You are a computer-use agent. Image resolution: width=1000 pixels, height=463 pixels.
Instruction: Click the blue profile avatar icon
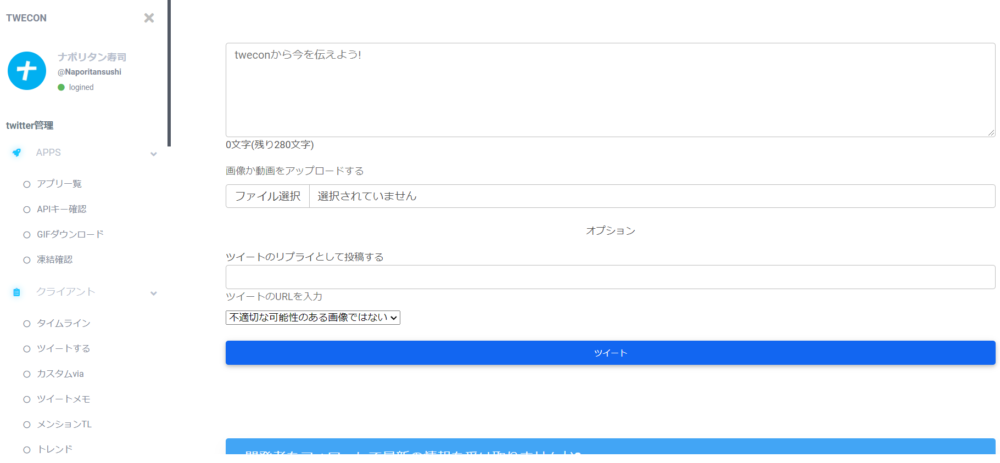click(x=27, y=71)
